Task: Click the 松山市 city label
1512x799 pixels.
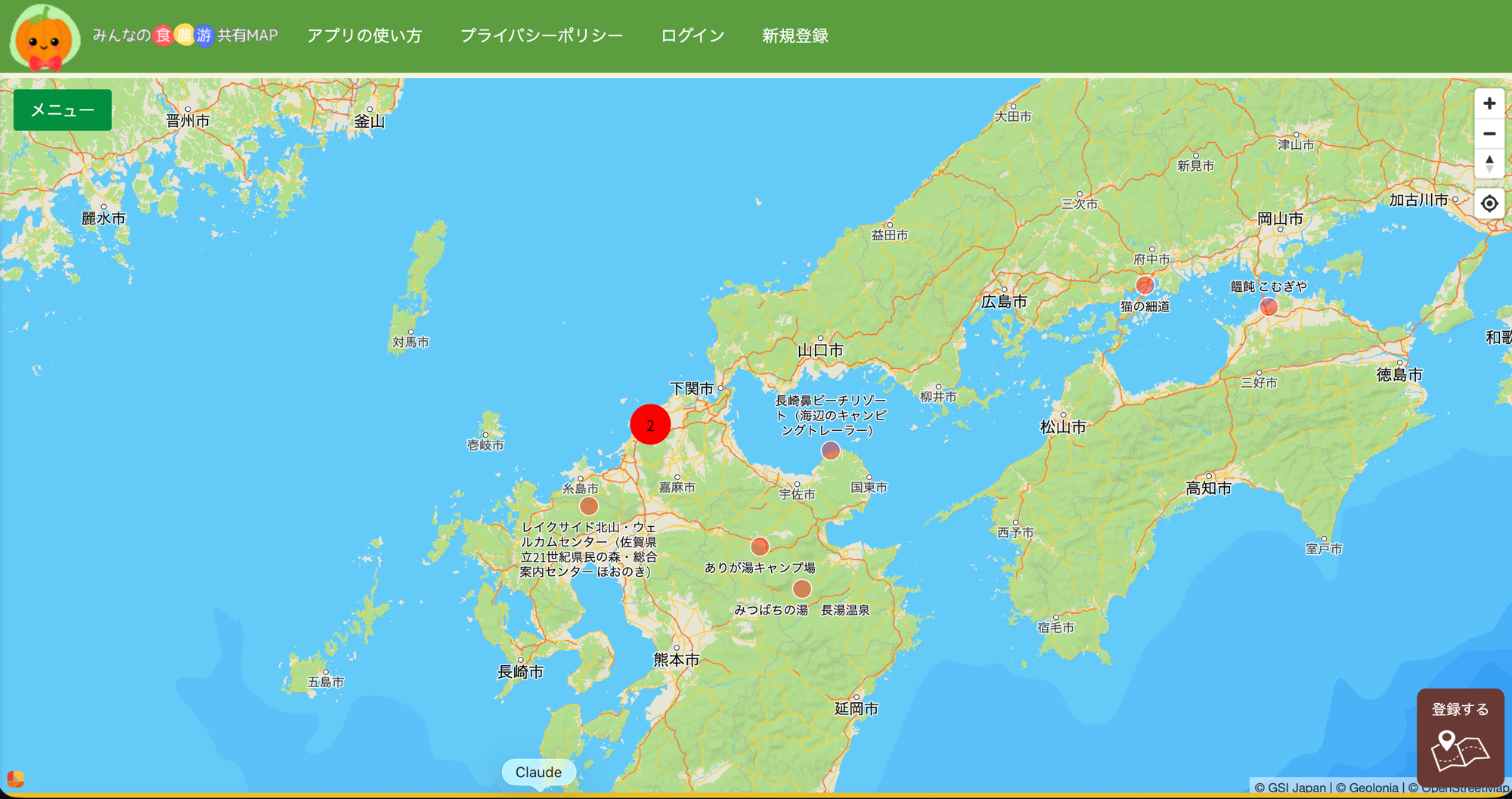Action: click(x=1063, y=427)
